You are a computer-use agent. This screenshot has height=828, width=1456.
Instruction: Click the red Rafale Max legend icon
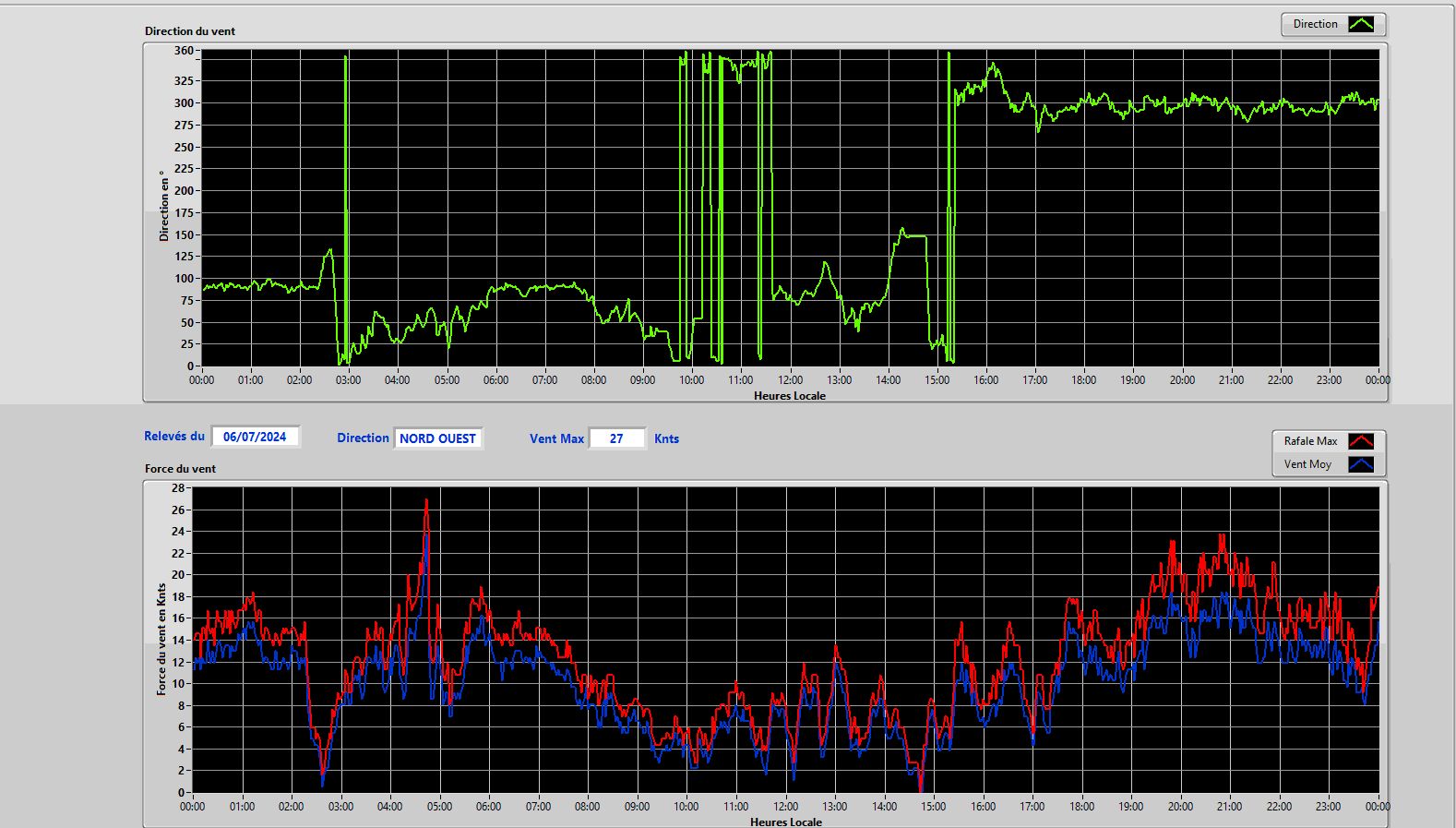pos(1361,441)
